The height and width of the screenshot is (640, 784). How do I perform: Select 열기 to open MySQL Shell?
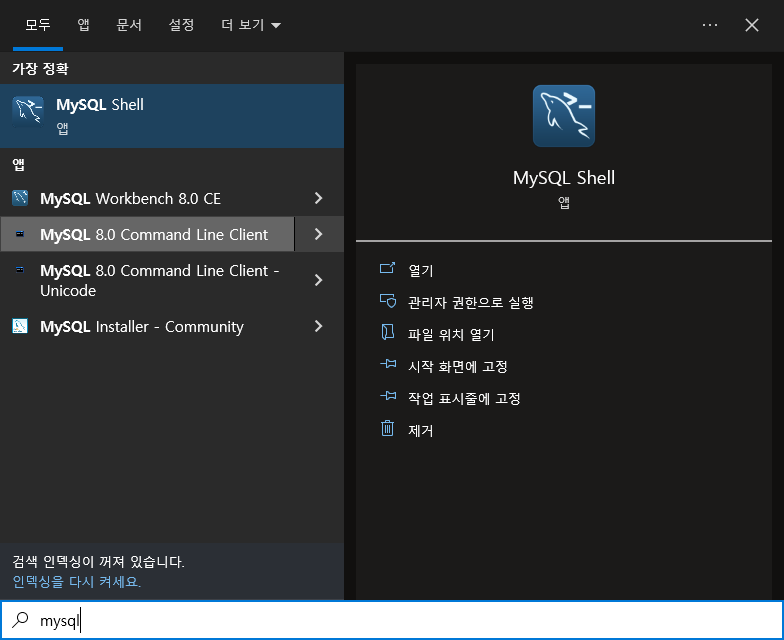[420, 270]
